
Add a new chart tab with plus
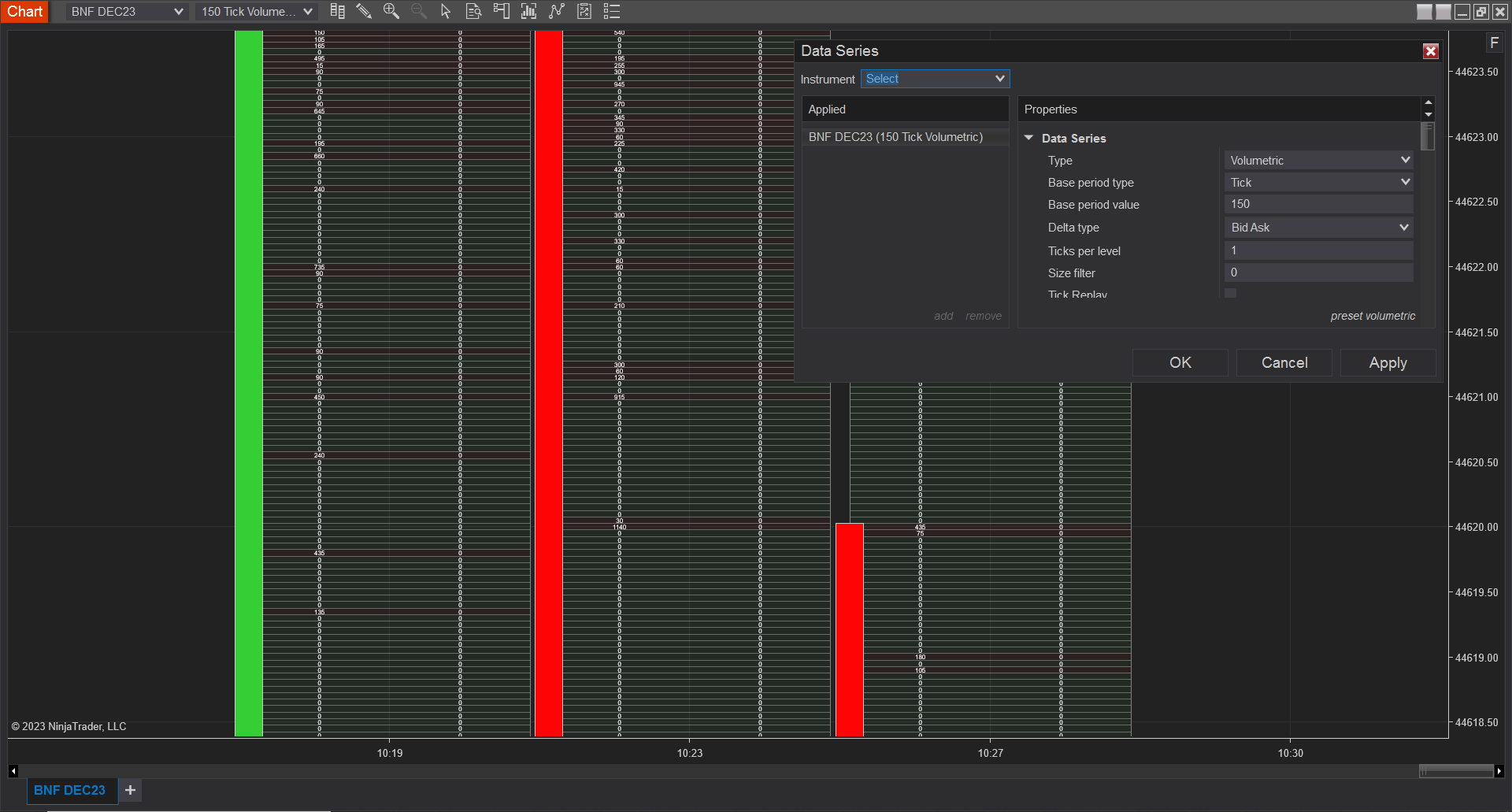[131, 790]
